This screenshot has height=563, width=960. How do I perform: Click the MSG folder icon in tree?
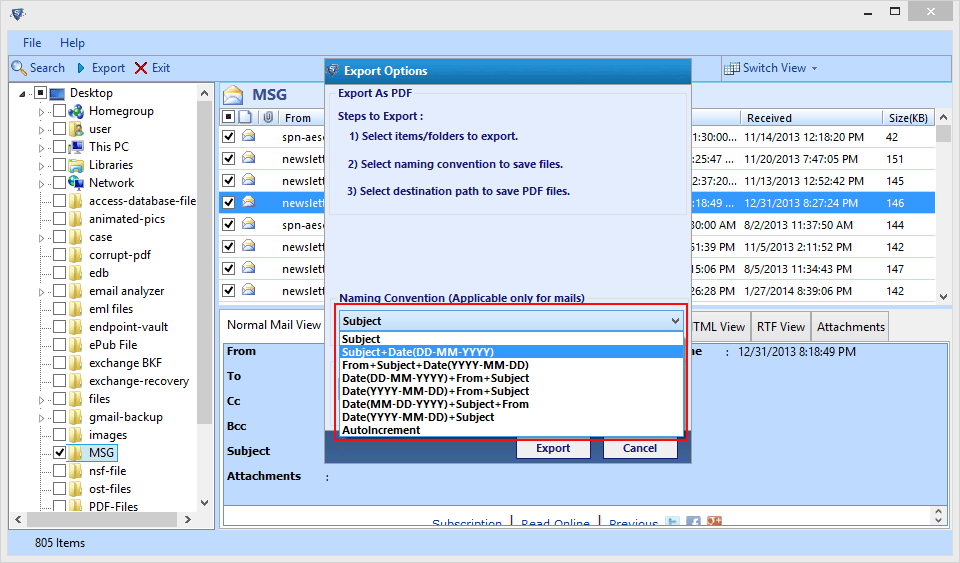point(76,453)
